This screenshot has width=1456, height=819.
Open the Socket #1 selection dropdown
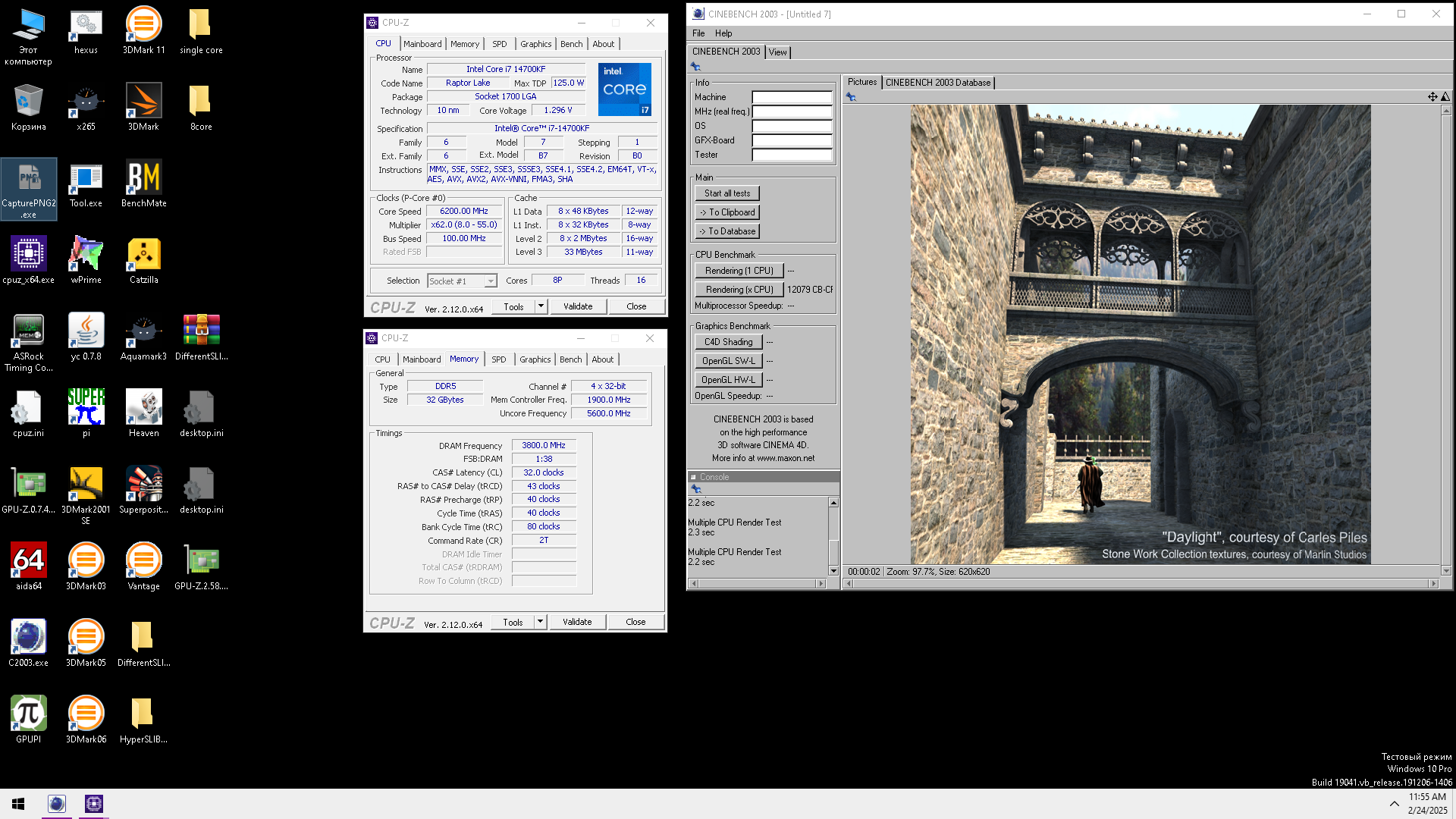coord(462,281)
